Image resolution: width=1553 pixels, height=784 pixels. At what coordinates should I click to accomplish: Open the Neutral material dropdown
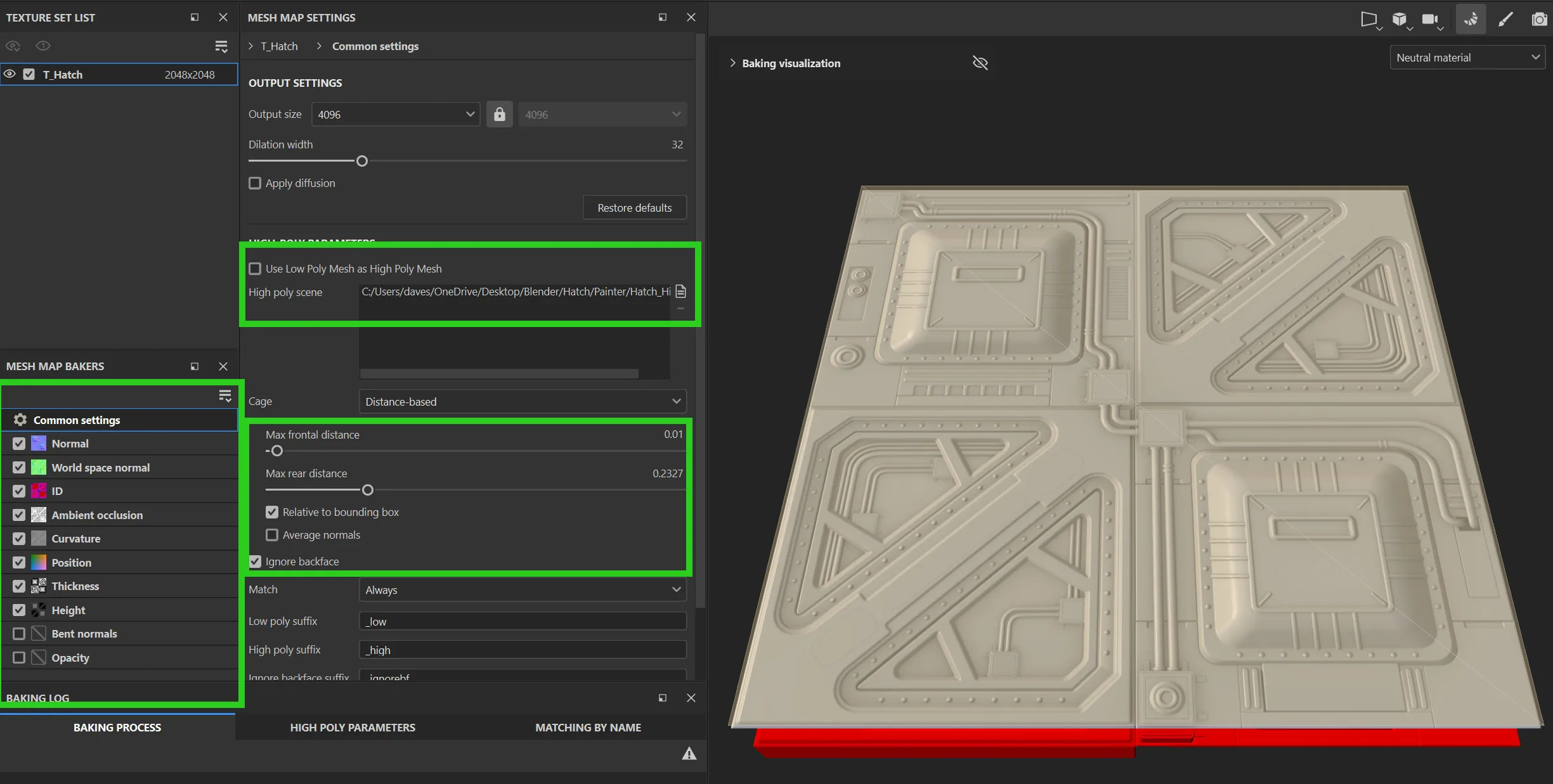coord(1467,58)
